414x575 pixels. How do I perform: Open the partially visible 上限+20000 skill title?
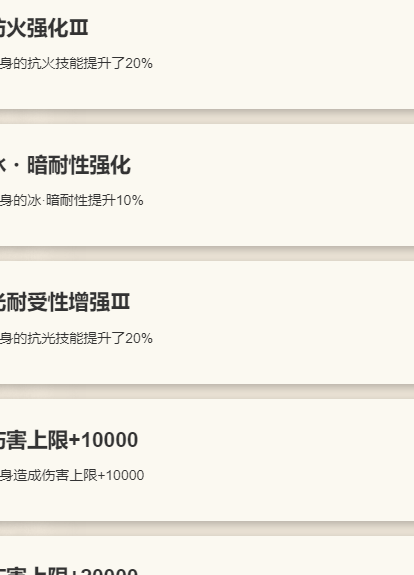pos(69,571)
